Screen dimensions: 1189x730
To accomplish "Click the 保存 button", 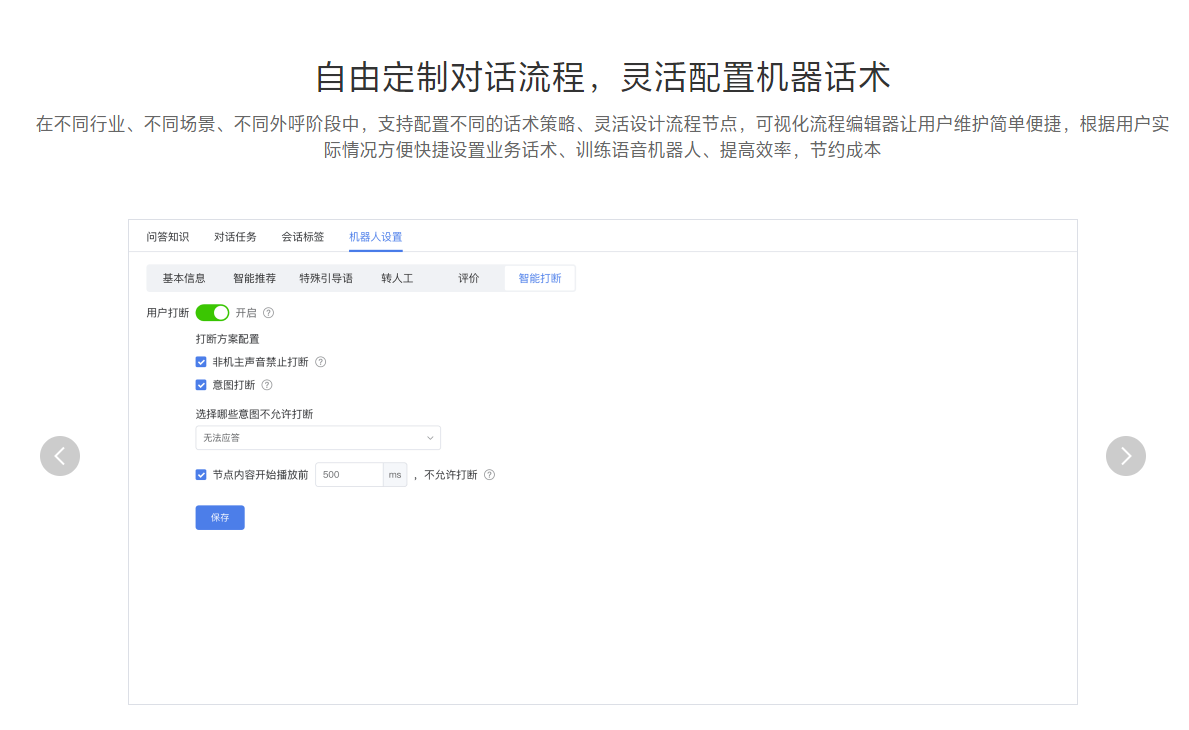I will tap(219, 517).
